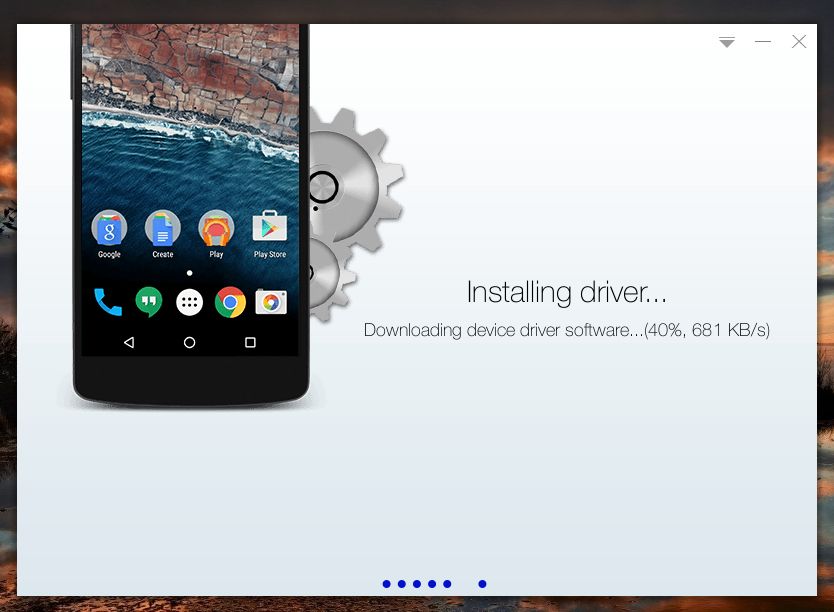Close the driver installer window

799,41
